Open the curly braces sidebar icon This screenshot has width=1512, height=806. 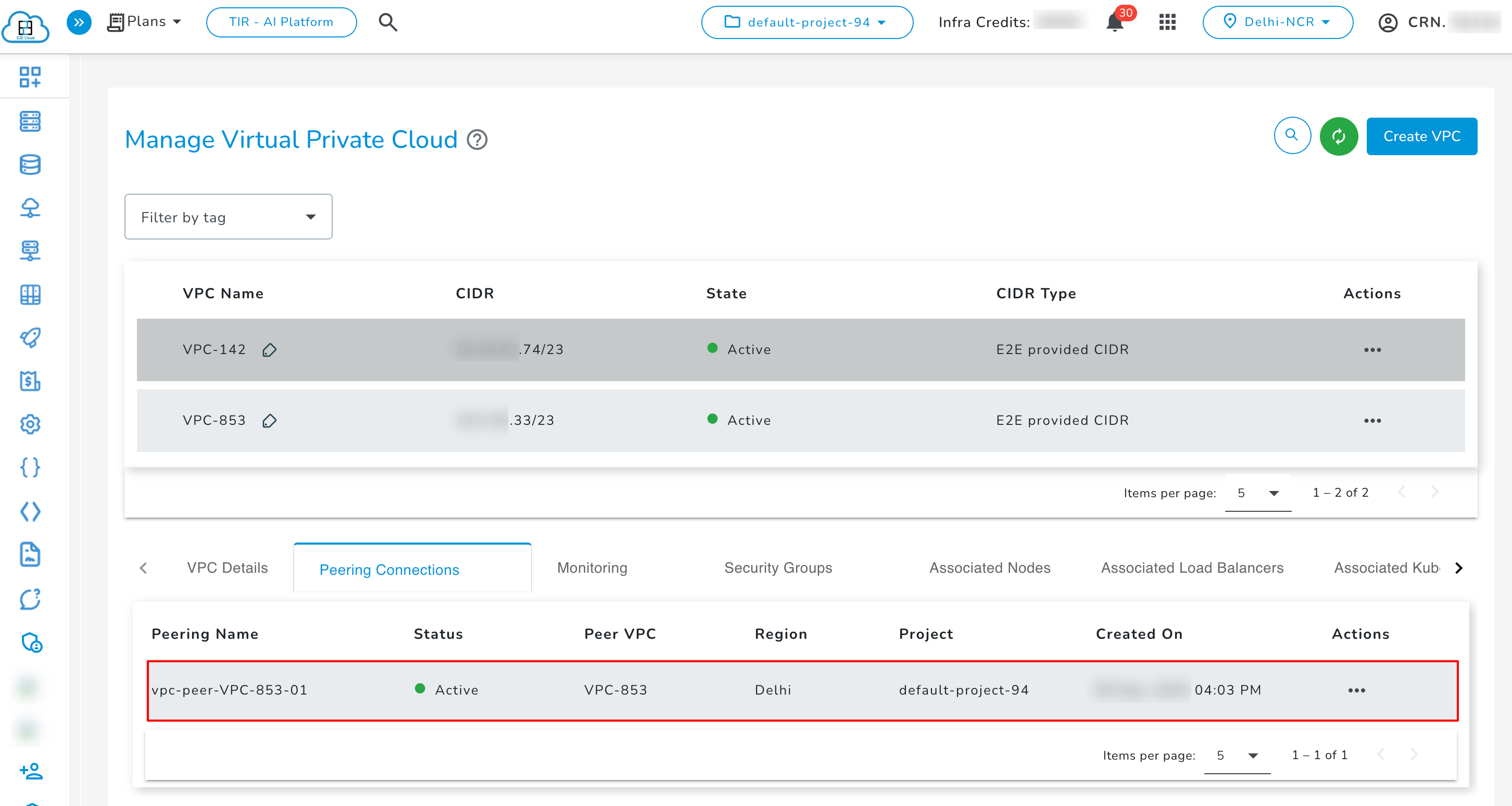click(x=30, y=467)
